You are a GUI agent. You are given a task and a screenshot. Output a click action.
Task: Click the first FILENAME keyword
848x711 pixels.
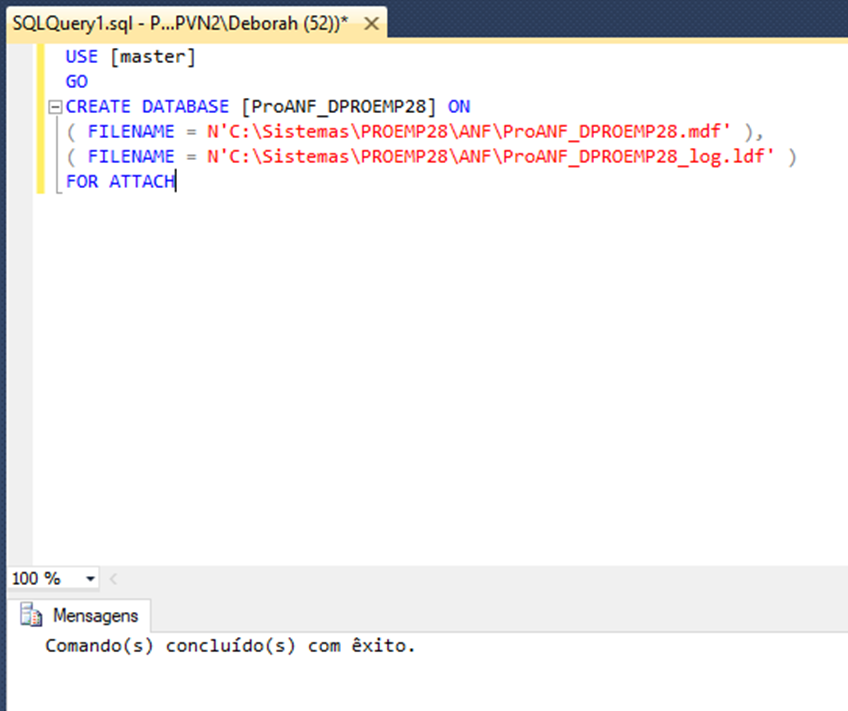(x=131, y=131)
